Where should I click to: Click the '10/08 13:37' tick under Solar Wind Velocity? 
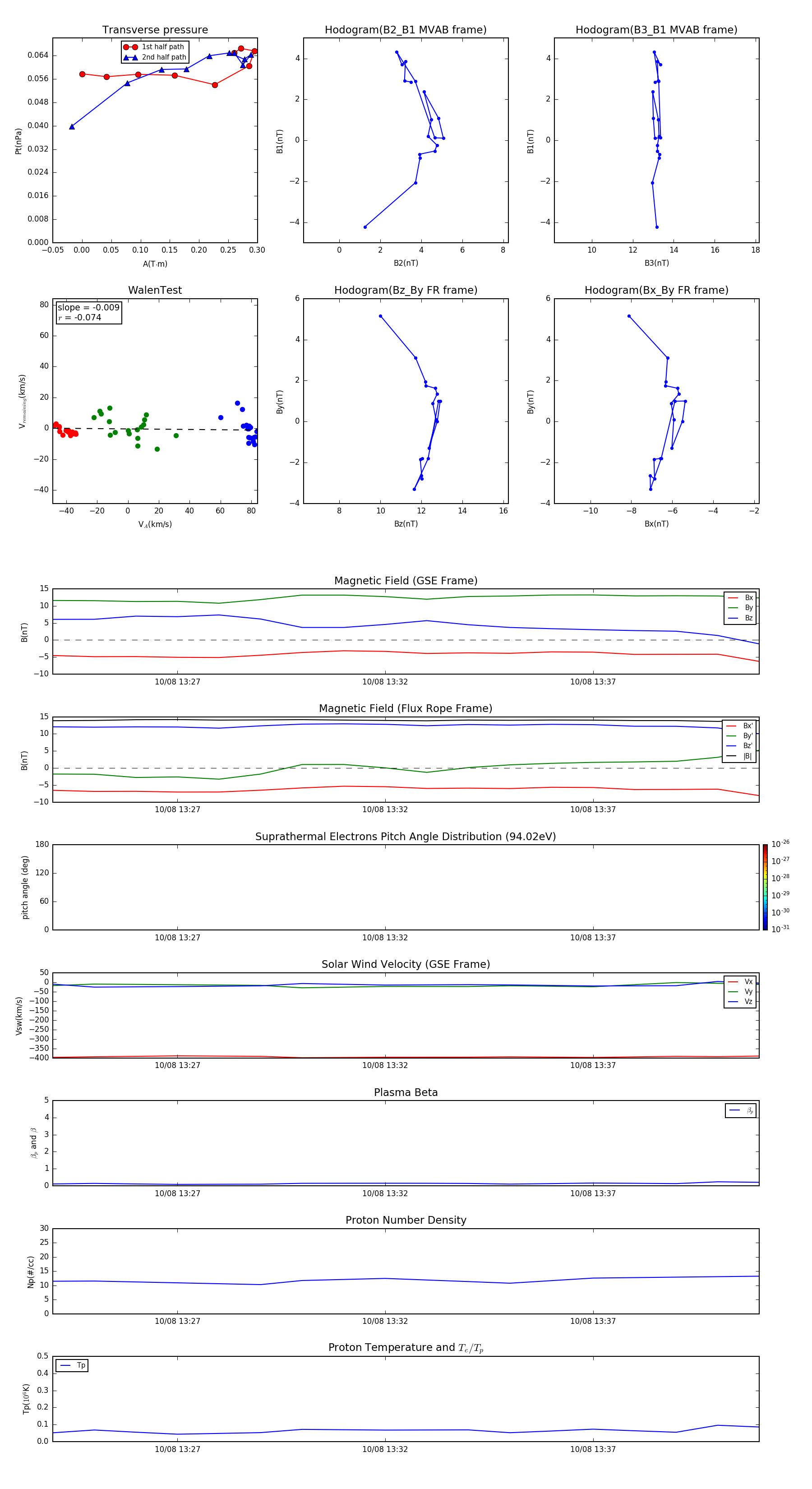coord(593,1065)
